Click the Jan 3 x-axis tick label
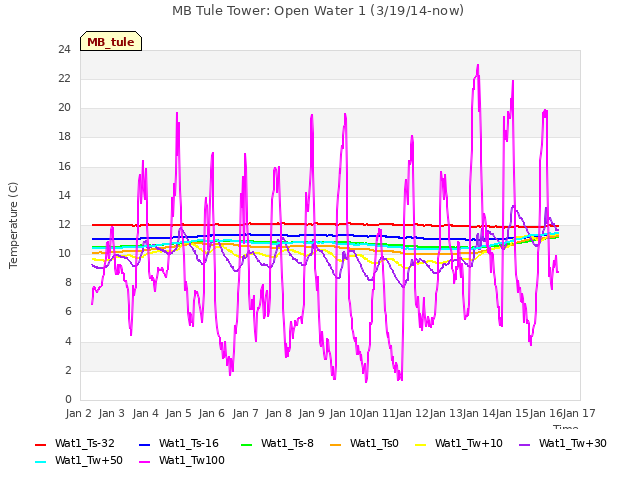The width and height of the screenshot is (640, 480). tap(111, 413)
